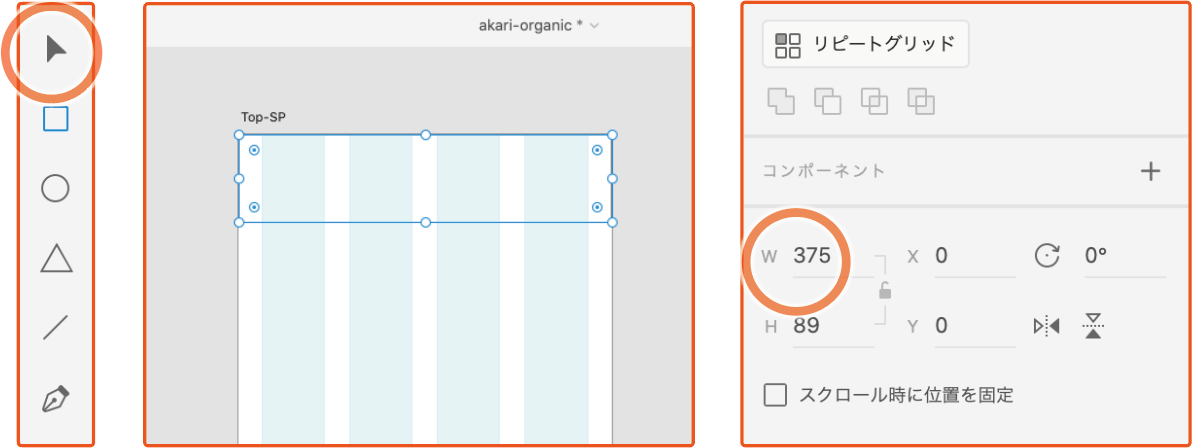Flip the selection horizontally
This screenshot has height=448, width=1192.
[1046, 326]
